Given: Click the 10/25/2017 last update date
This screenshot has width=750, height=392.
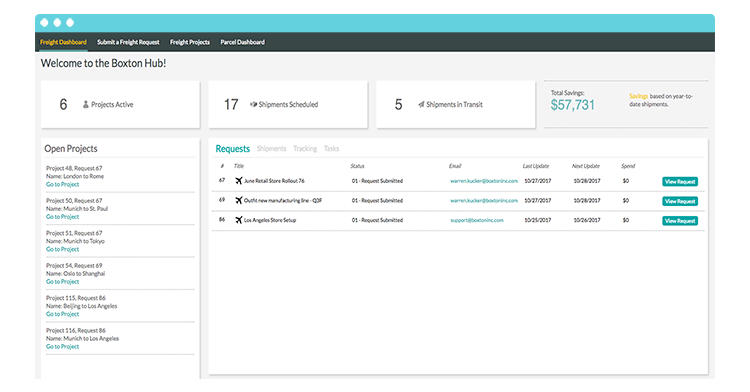Looking at the screenshot, I should coord(538,220).
